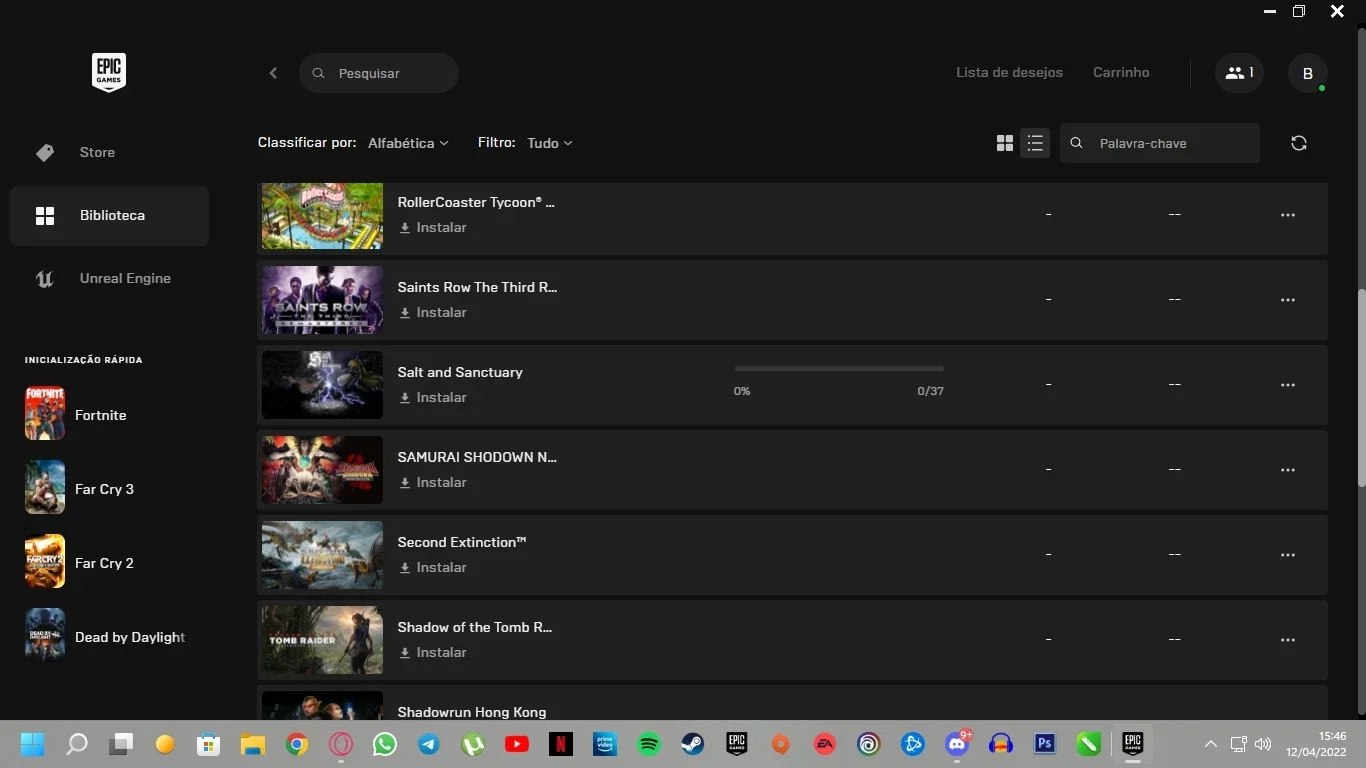Open Spotify from taskbar
The image size is (1366, 768).
point(649,744)
